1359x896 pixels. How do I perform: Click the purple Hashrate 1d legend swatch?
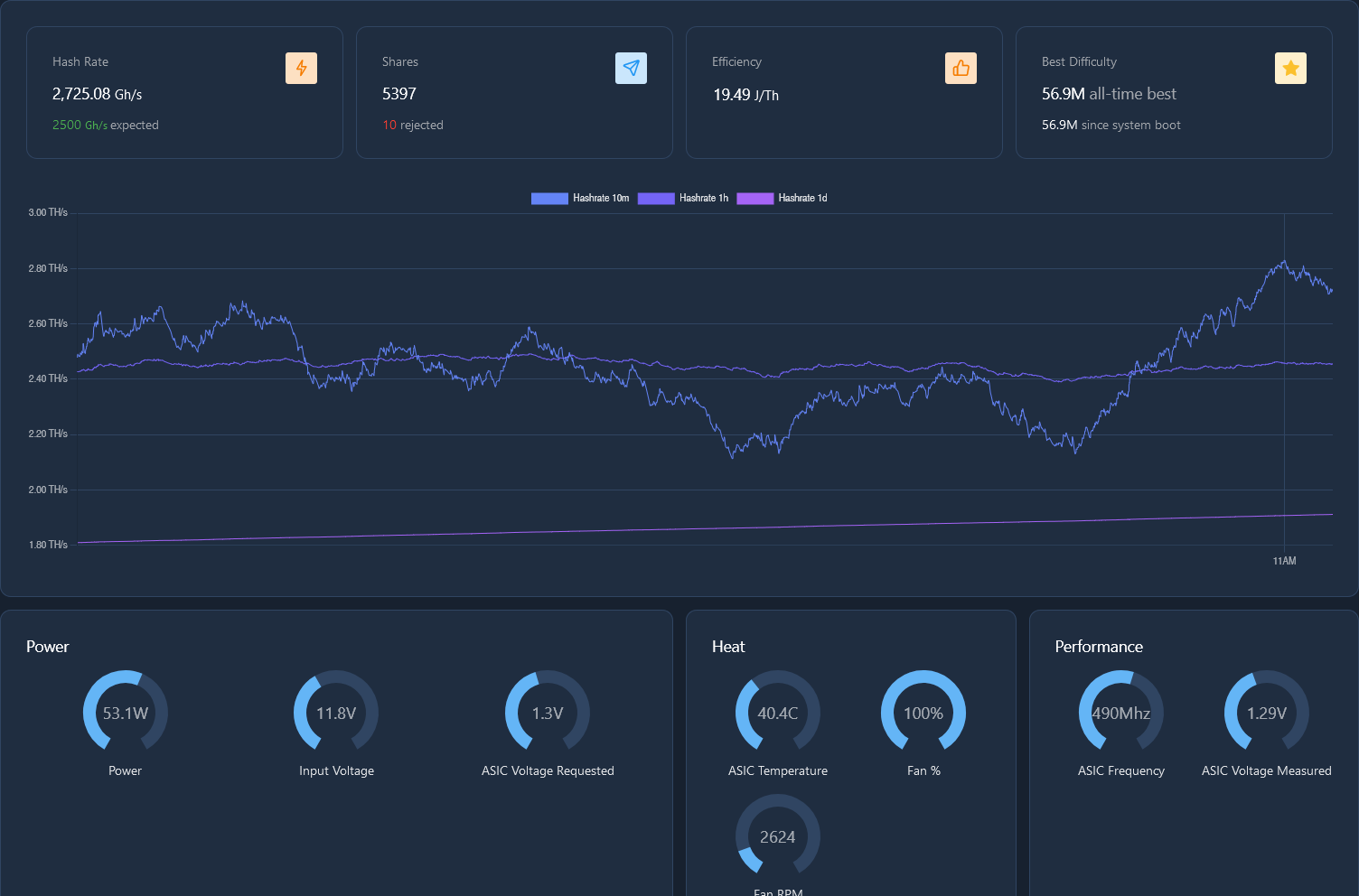[x=754, y=198]
